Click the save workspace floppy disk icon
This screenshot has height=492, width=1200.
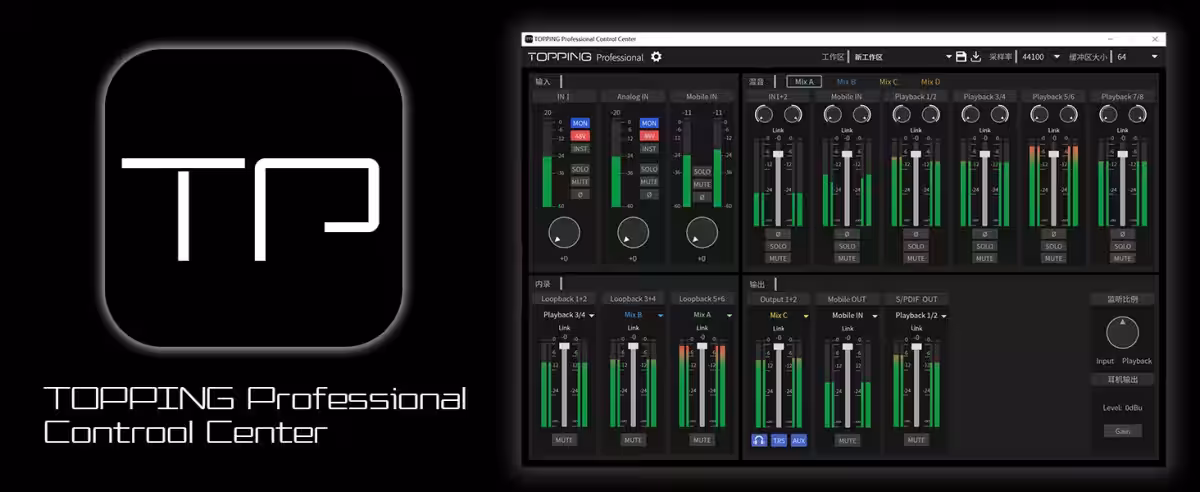click(961, 57)
